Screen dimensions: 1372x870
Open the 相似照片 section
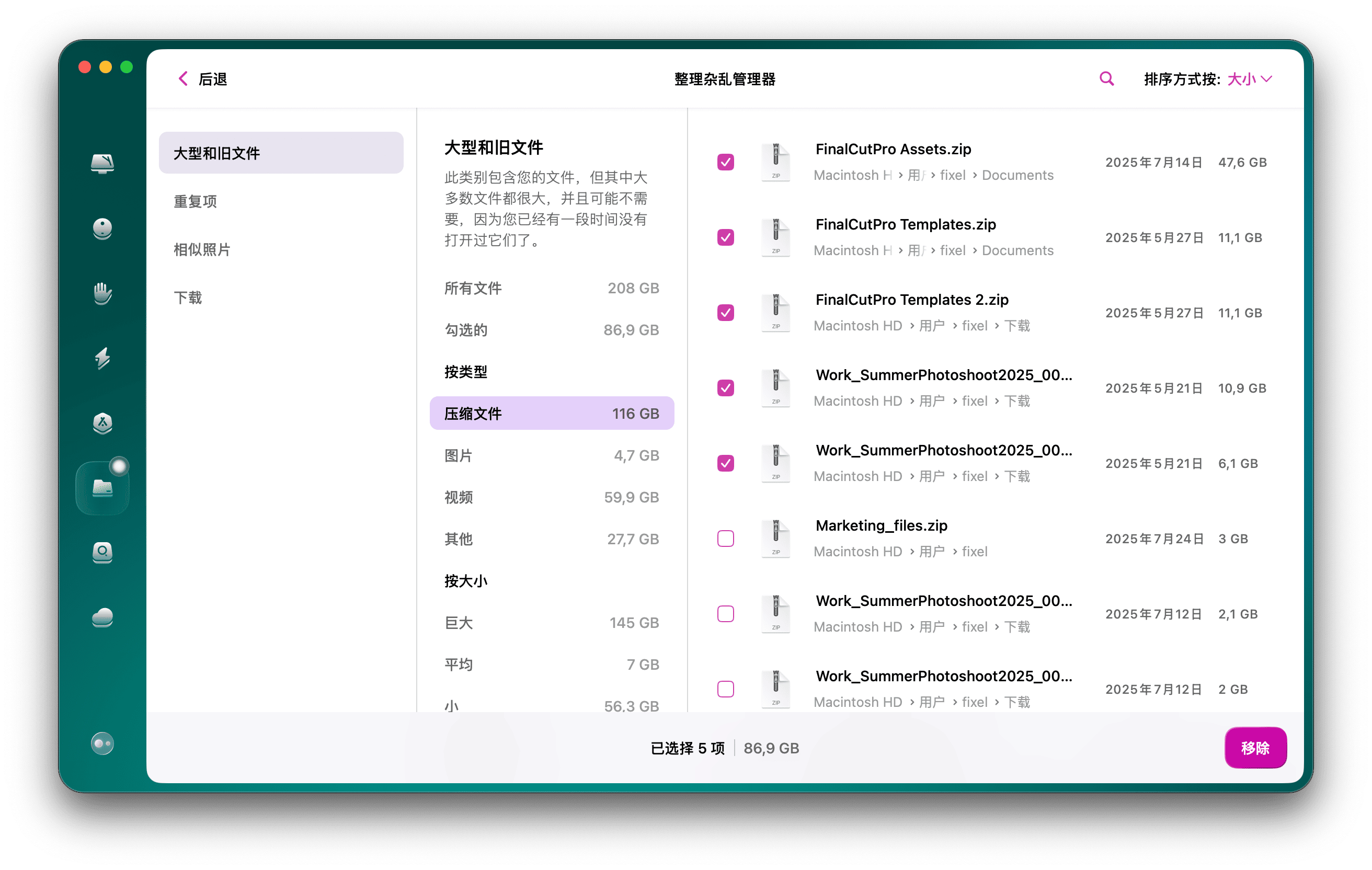point(201,249)
